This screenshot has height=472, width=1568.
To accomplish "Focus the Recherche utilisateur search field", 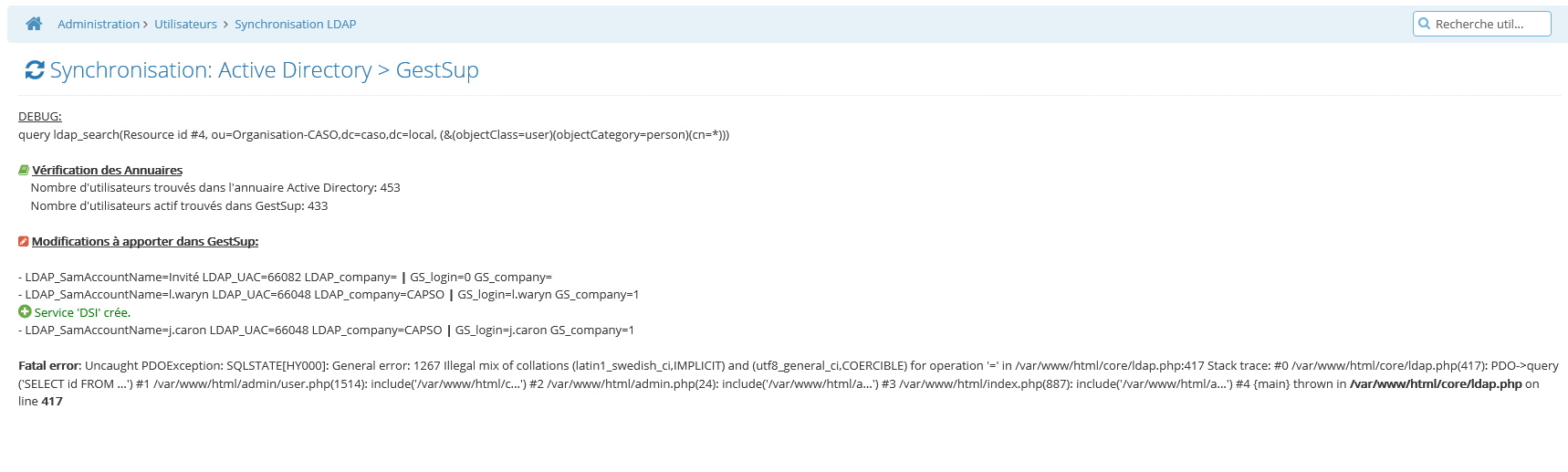I will [x=1482, y=24].
